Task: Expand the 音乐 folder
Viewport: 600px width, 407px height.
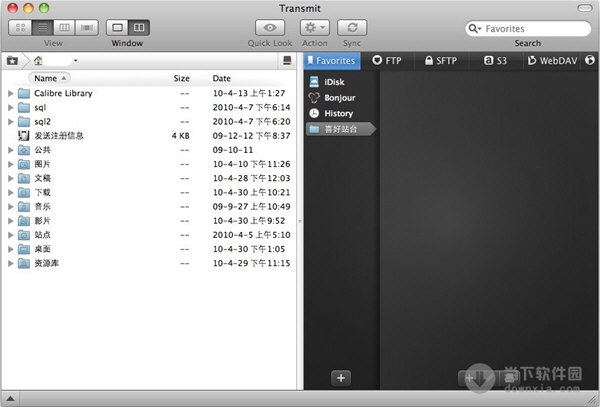Action: point(11,207)
